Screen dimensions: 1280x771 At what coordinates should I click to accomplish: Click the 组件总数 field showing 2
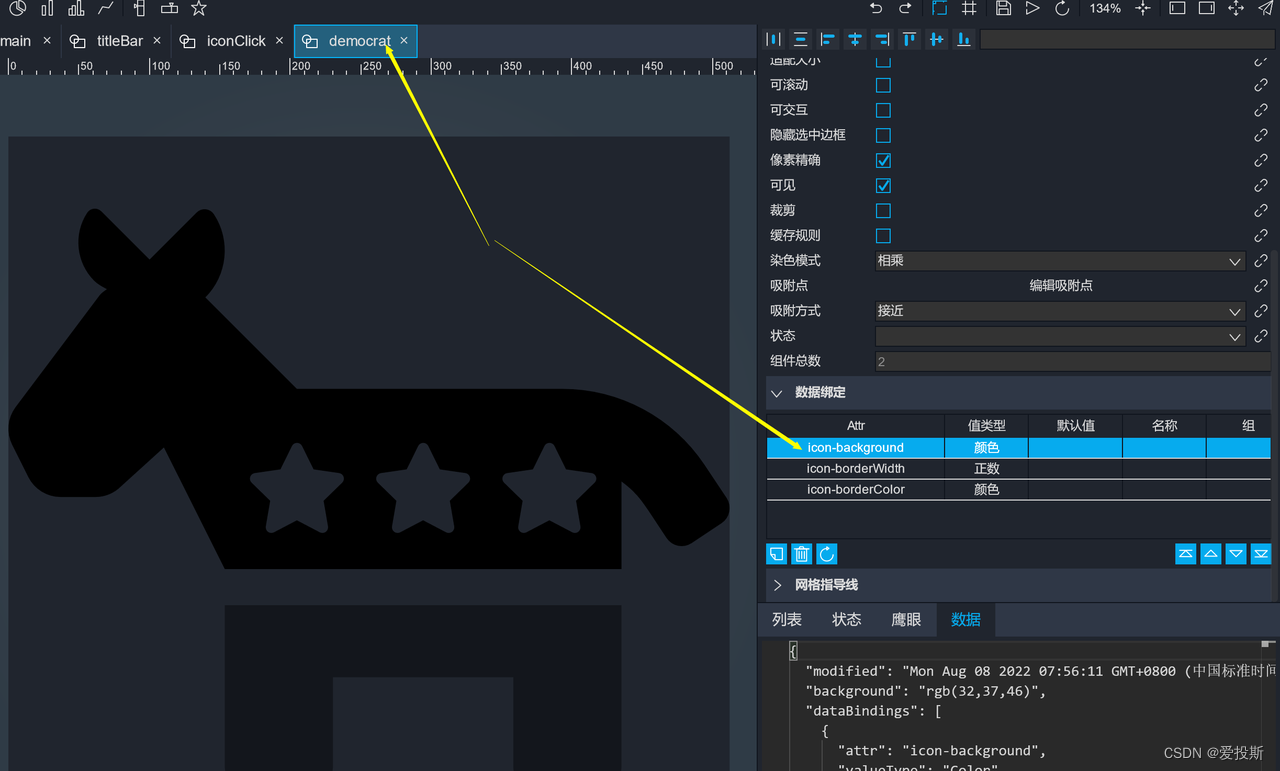[1073, 361]
